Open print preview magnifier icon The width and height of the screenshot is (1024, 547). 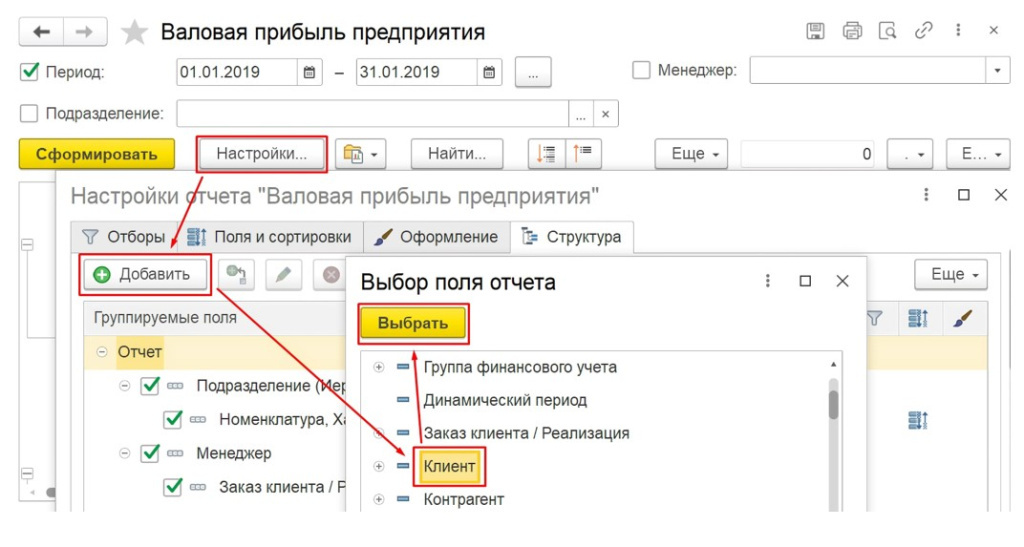pos(887,31)
